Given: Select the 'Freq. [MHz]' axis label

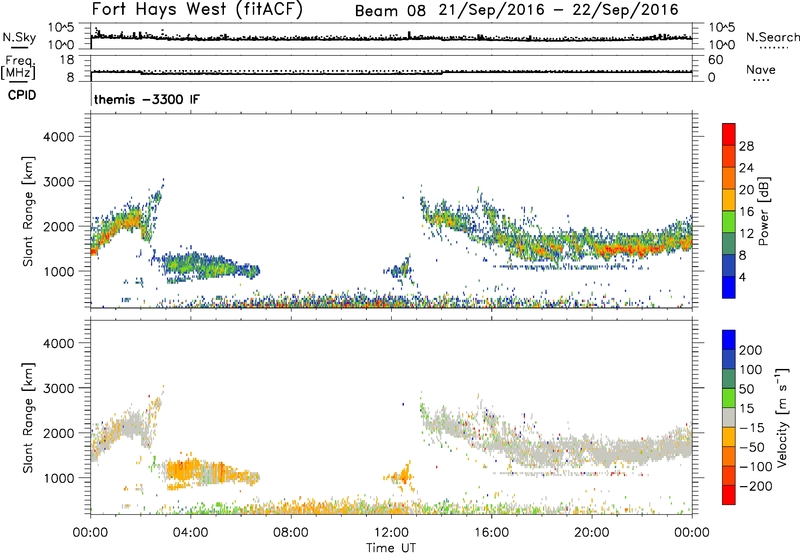Looking at the screenshot, I should pyautogui.click(x=19, y=67).
